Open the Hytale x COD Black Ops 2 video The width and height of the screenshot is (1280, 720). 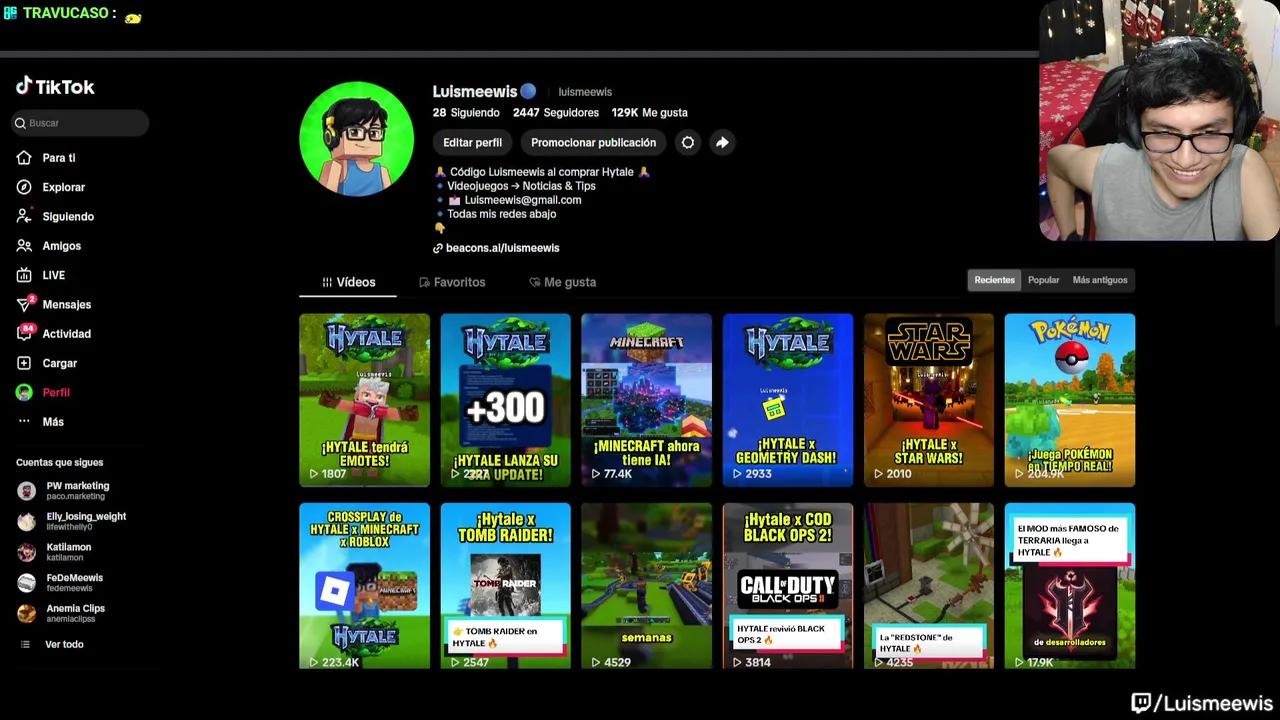coord(788,586)
